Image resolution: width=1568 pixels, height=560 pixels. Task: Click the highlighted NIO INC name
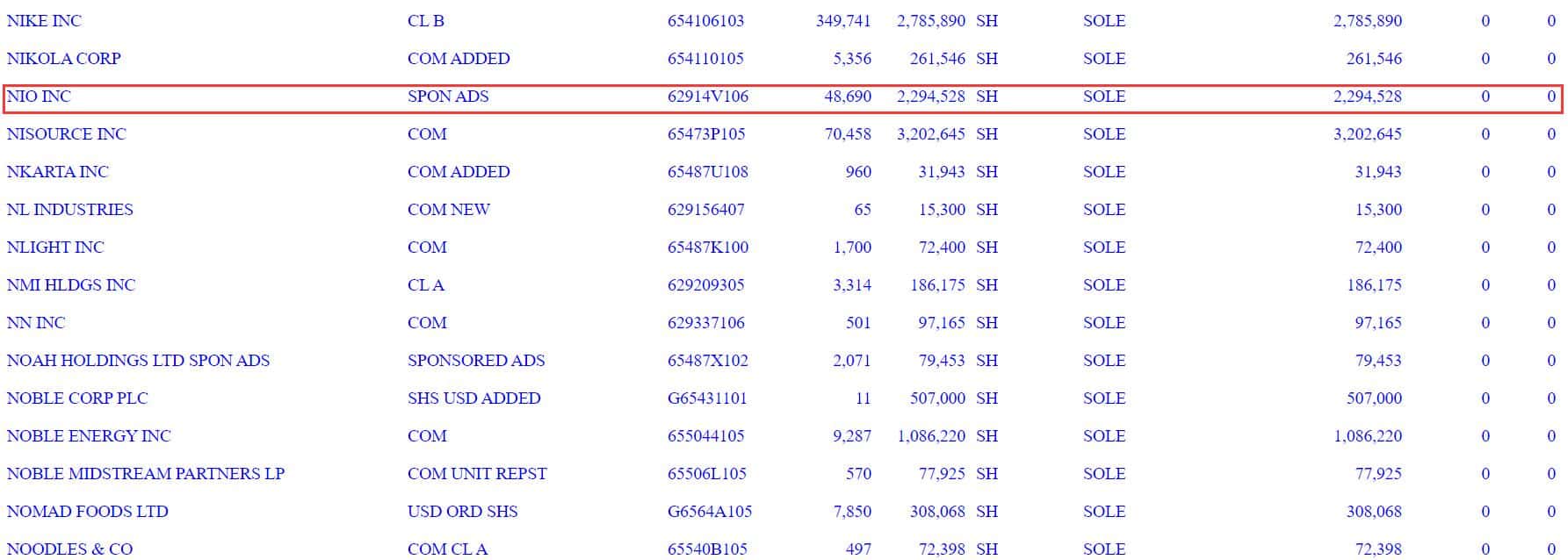39,97
